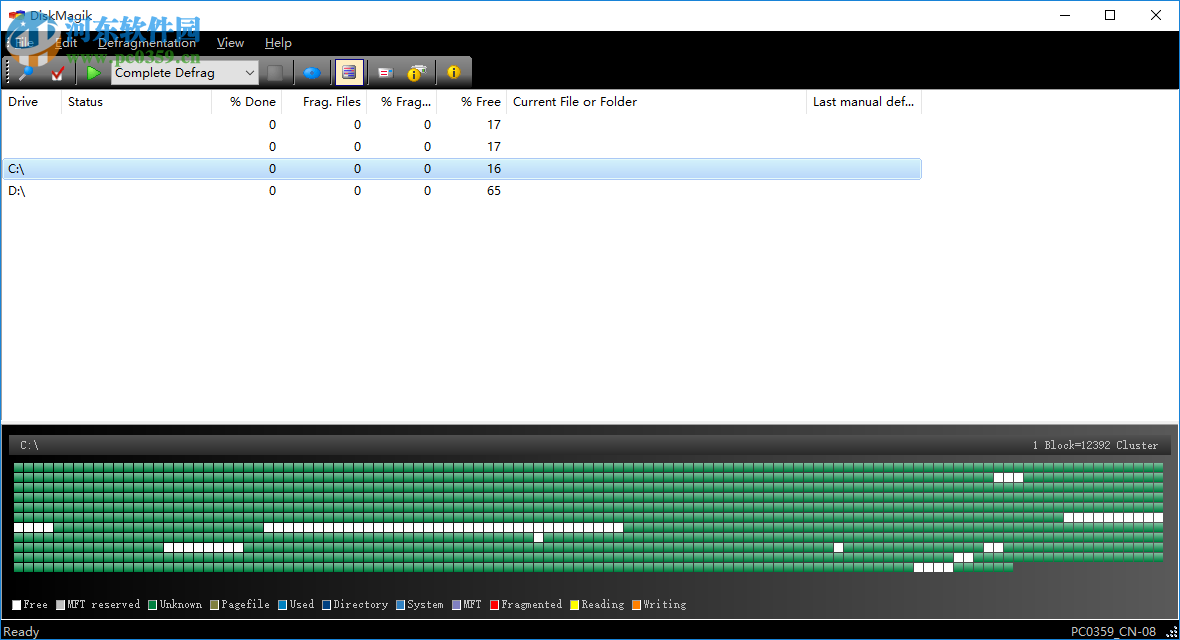Start defragmentation with the green Play icon
Viewport: 1180px width, 640px height.
click(94, 72)
